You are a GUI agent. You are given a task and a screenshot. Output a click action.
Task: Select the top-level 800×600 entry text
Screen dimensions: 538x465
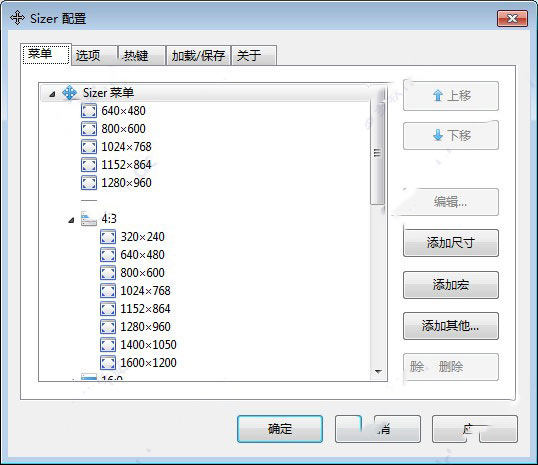[123, 129]
